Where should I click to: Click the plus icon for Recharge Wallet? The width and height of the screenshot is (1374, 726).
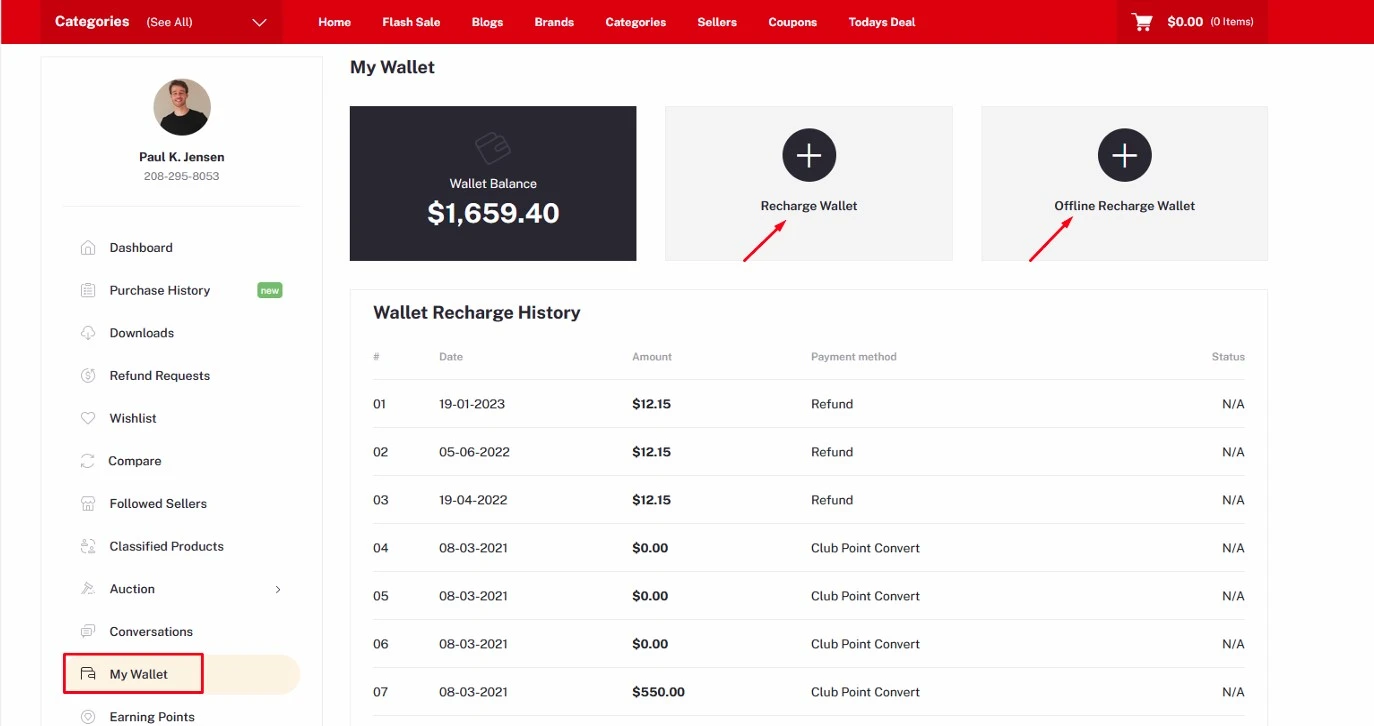tap(809, 155)
